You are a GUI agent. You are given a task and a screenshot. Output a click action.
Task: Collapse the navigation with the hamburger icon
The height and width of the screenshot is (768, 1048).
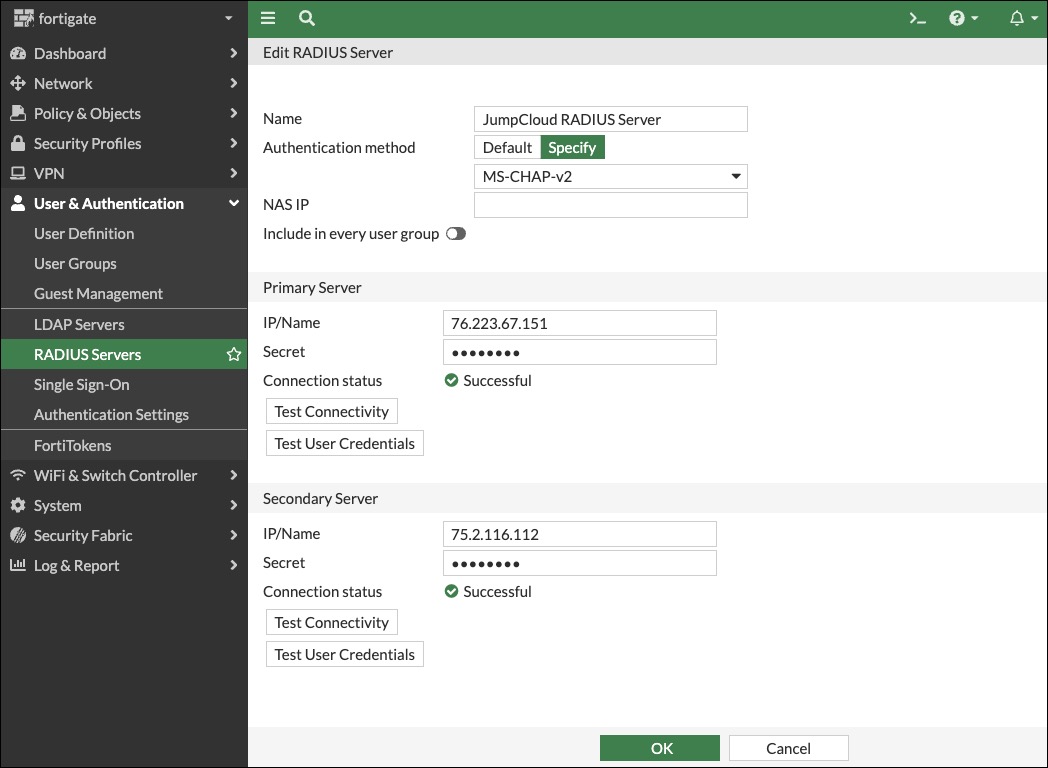tap(268, 18)
